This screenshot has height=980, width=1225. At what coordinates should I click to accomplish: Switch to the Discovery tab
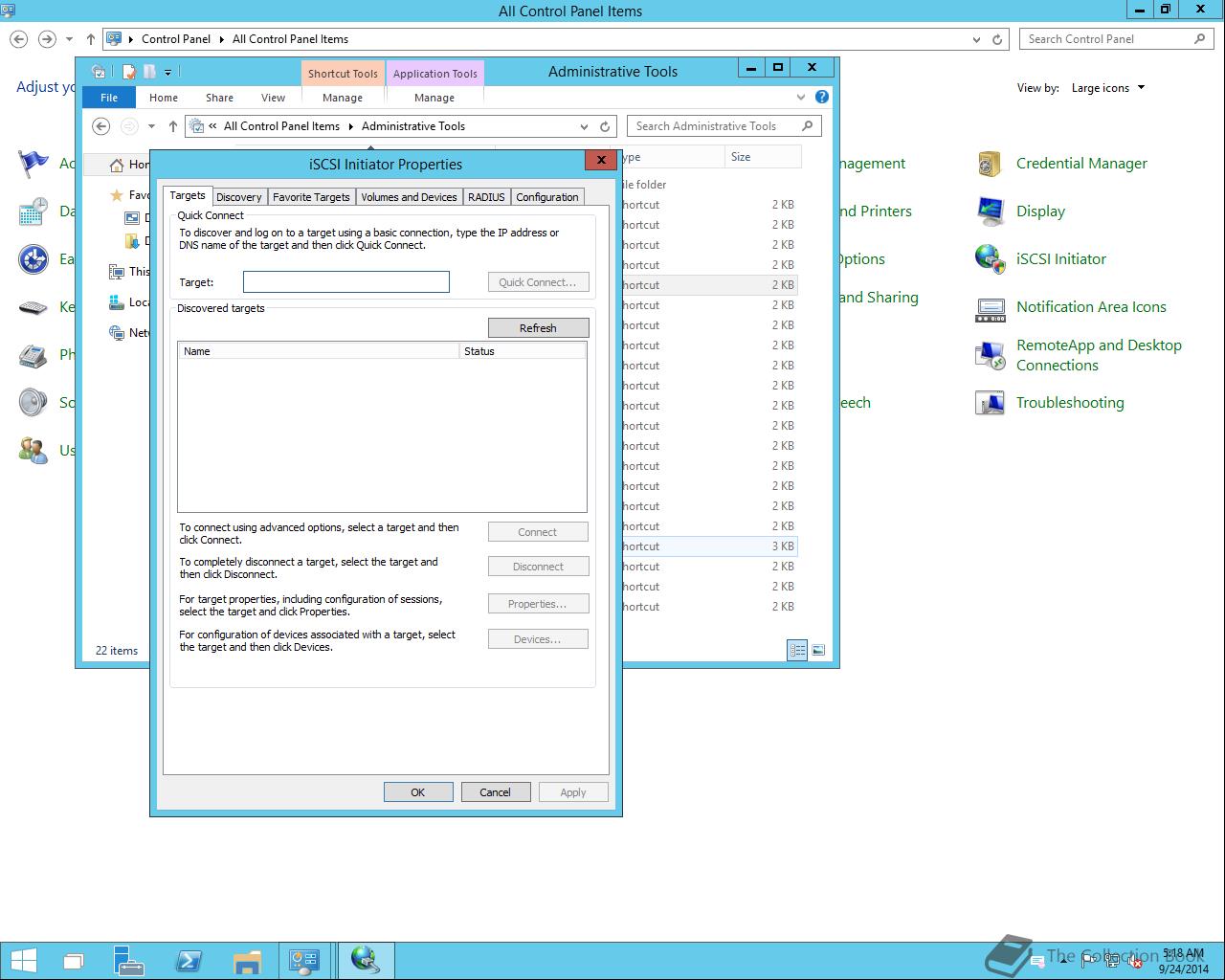pos(238,197)
